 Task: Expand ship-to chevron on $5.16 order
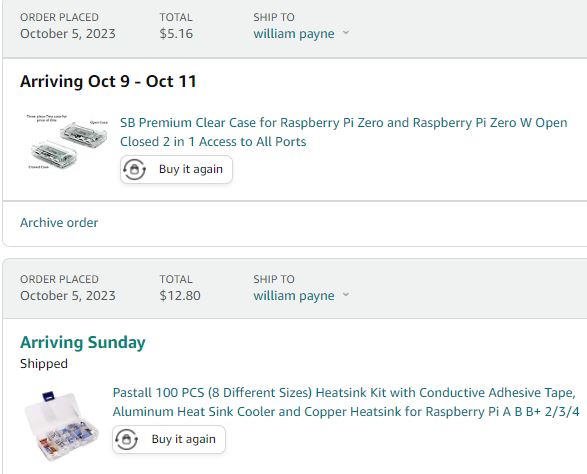[346, 33]
